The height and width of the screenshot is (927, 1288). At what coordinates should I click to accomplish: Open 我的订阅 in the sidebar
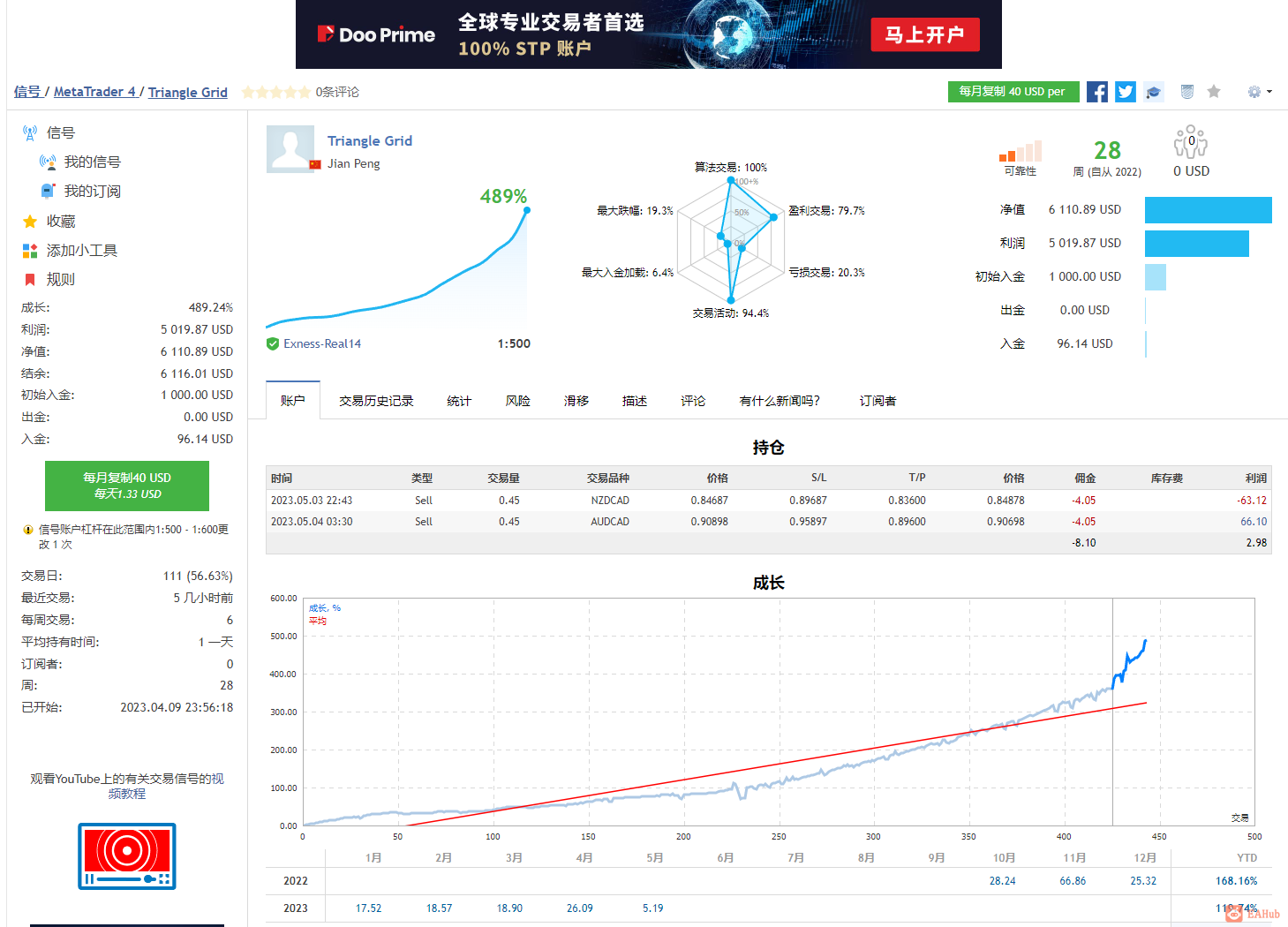(x=93, y=192)
